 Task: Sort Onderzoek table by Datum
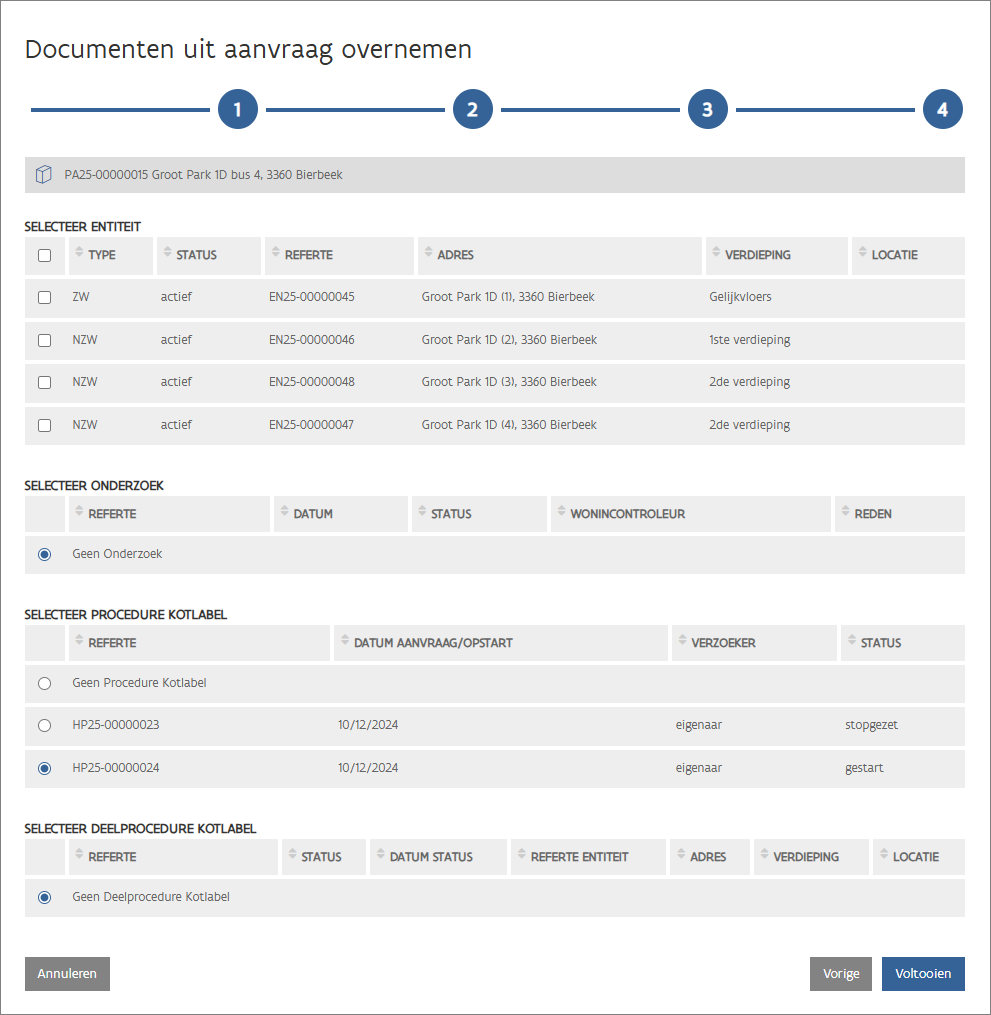(313, 514)
